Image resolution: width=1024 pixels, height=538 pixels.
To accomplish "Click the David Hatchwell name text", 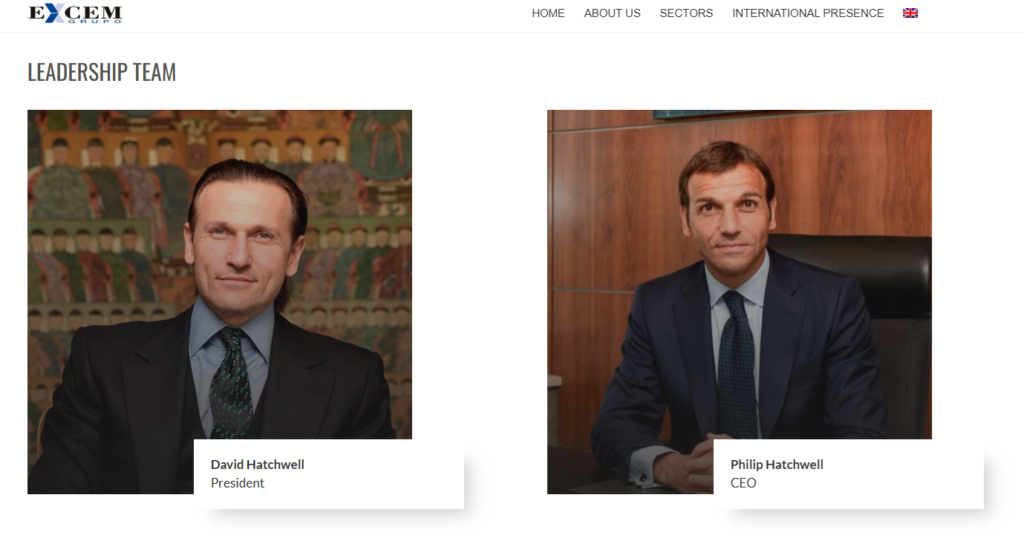I will pos(257,465).
